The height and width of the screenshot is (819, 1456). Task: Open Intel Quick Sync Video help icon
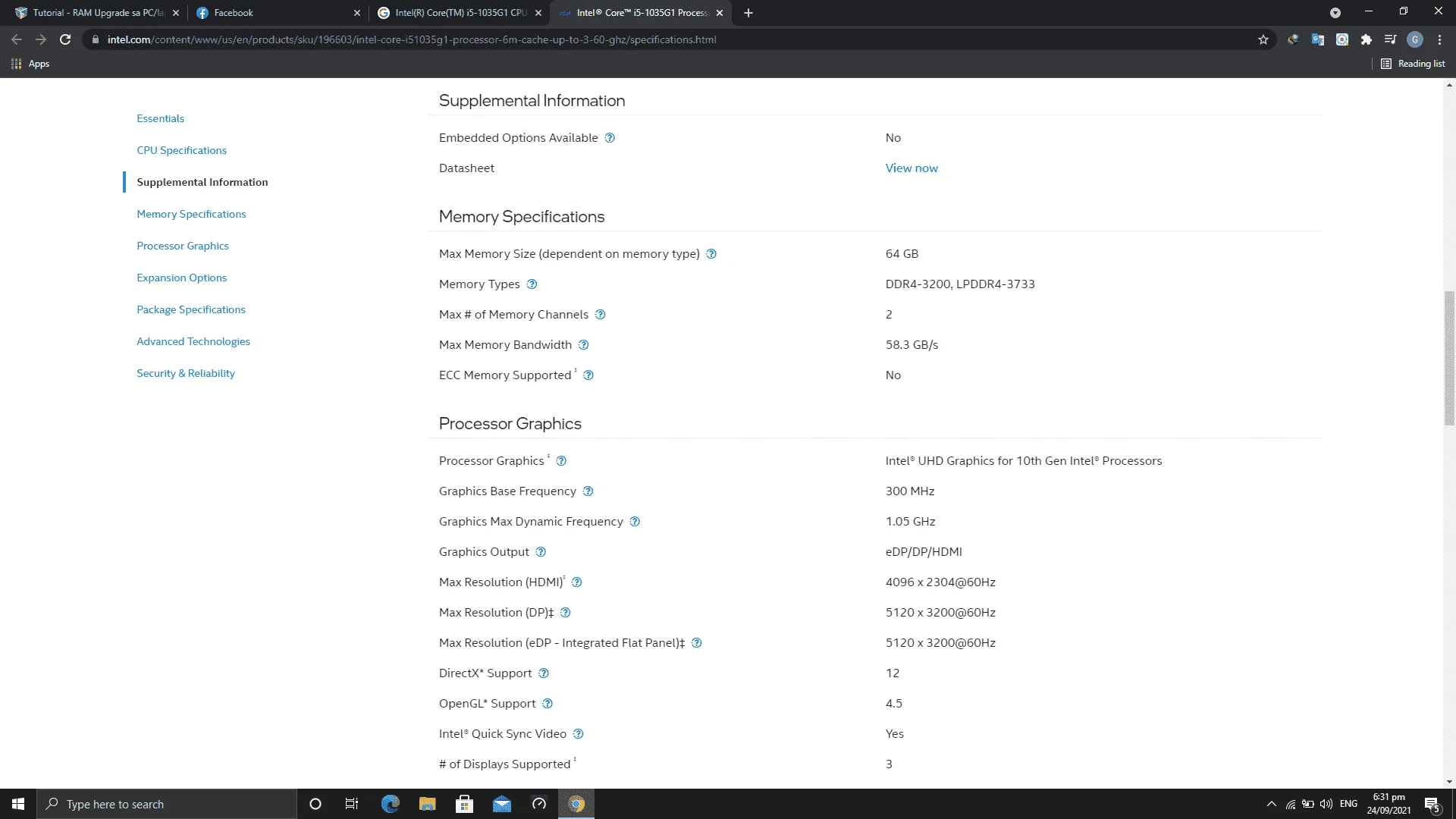click(x=578, y=734)
